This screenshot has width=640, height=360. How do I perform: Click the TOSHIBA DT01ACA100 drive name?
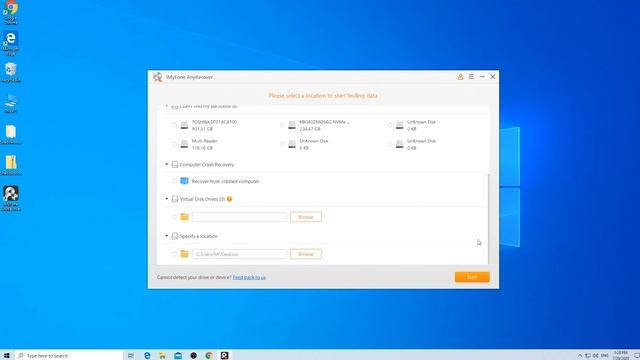pos(214,122)
